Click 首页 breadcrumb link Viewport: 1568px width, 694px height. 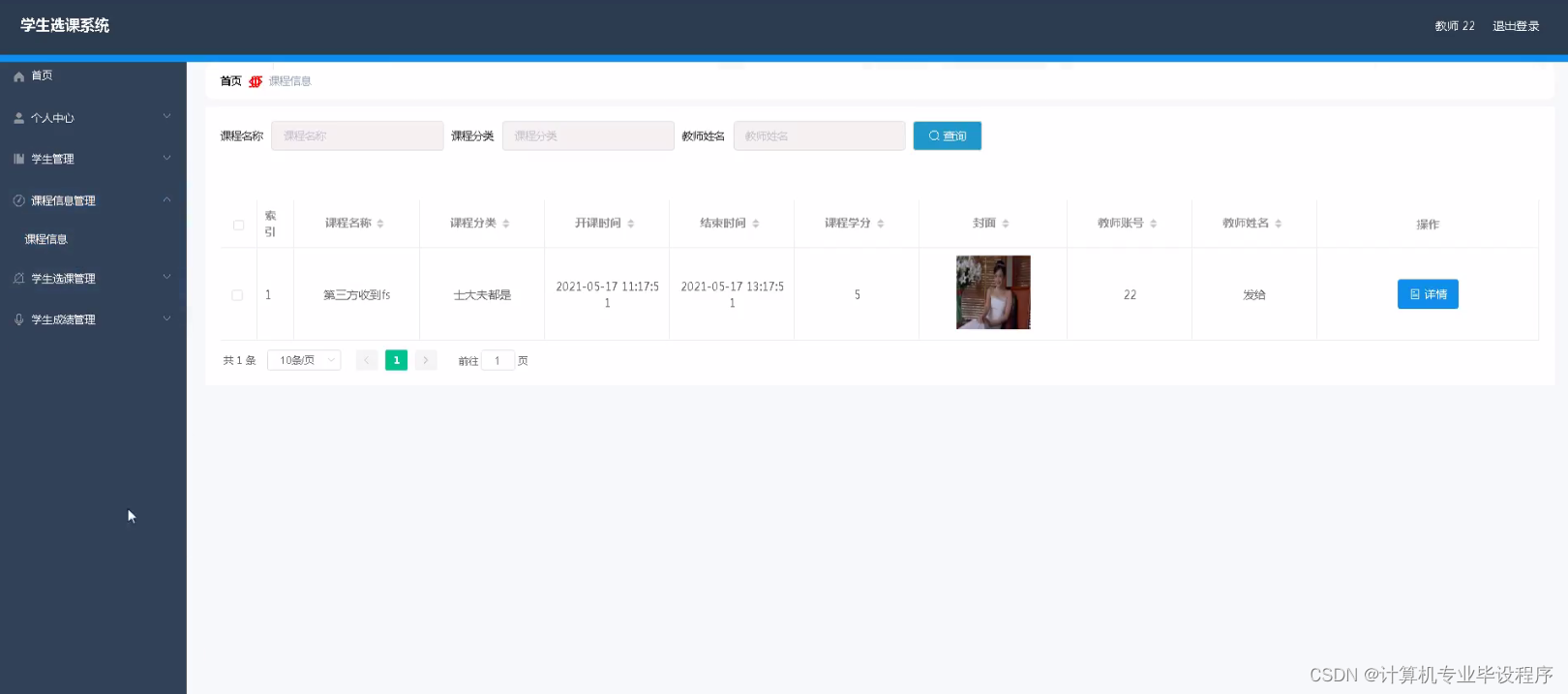(230, 81)
